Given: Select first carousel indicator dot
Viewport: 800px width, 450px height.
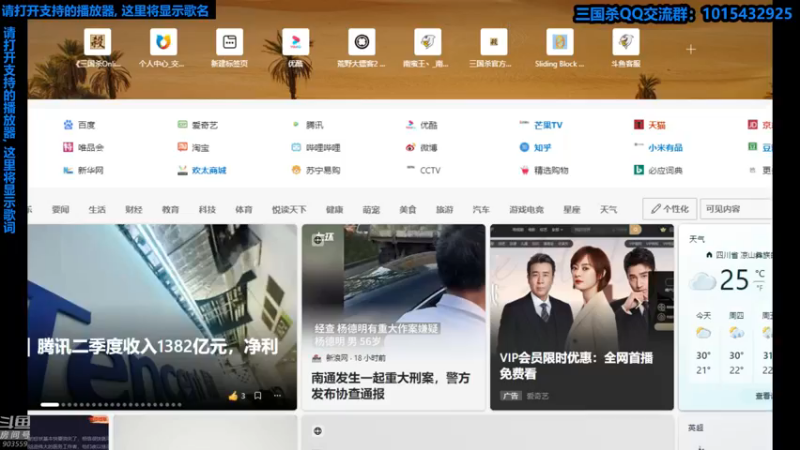Looking at the screenshot, I should click(49, 405).
